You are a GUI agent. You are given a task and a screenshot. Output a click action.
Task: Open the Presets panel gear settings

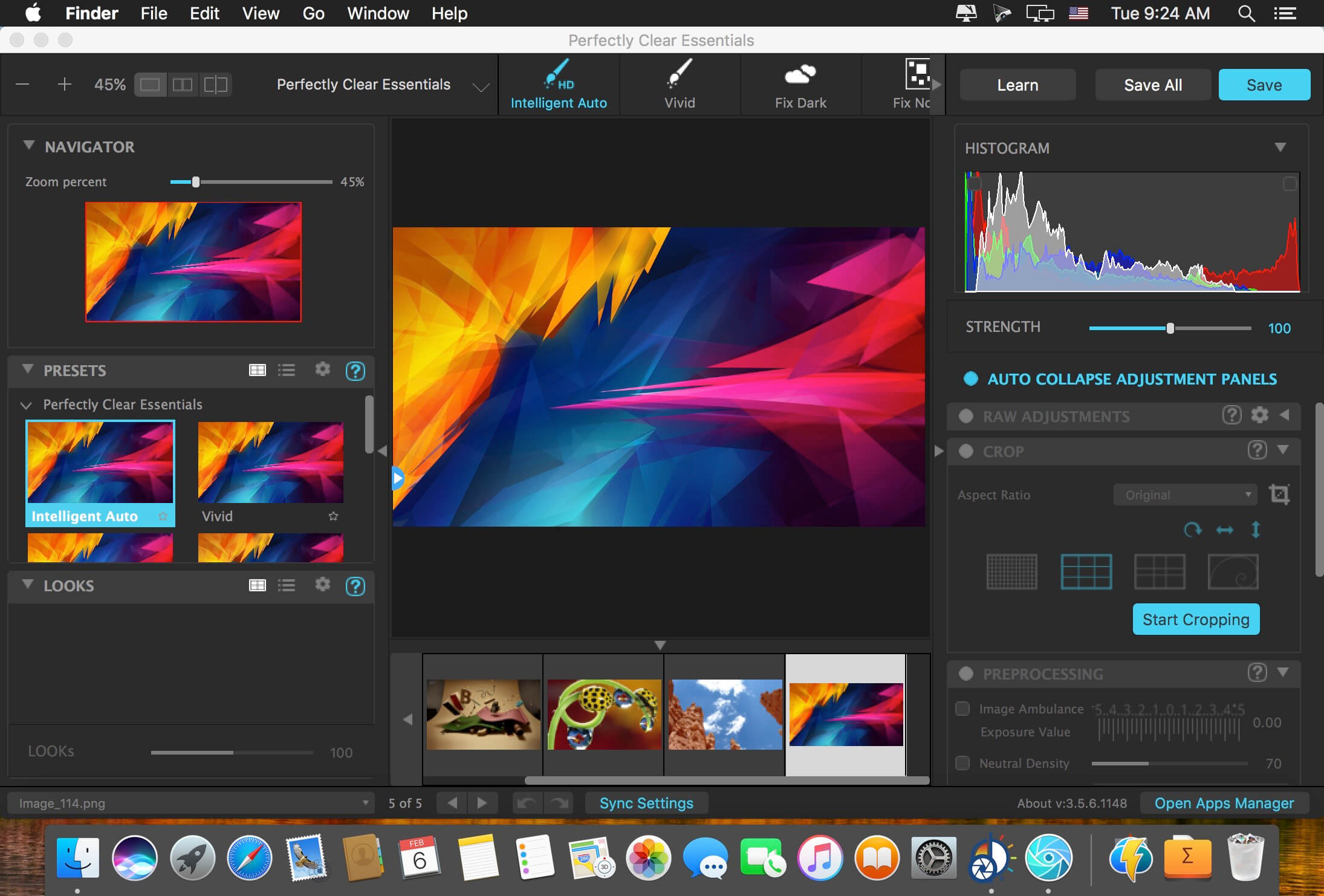pos(323,369)
